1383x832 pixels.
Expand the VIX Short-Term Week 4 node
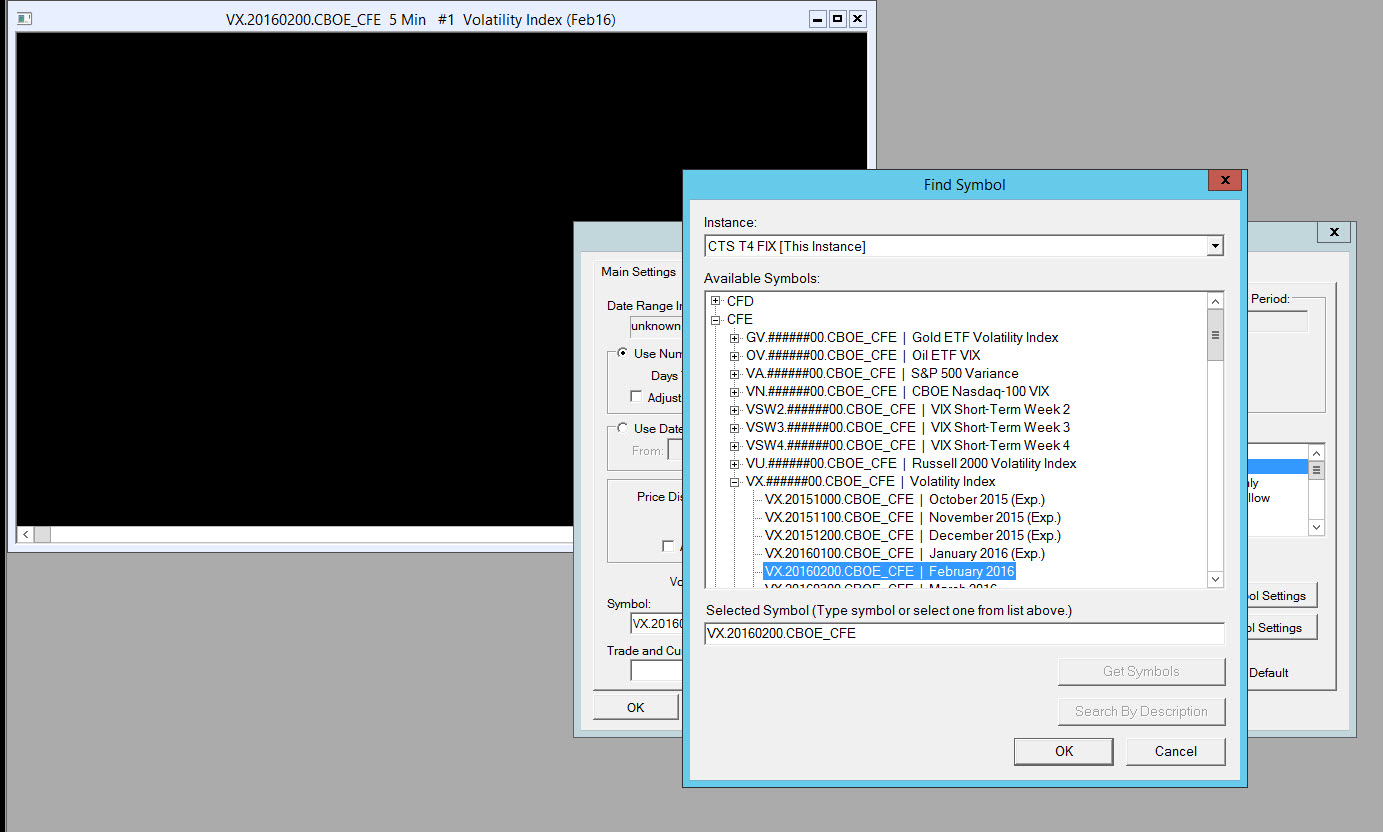click(x=735, y=445)
